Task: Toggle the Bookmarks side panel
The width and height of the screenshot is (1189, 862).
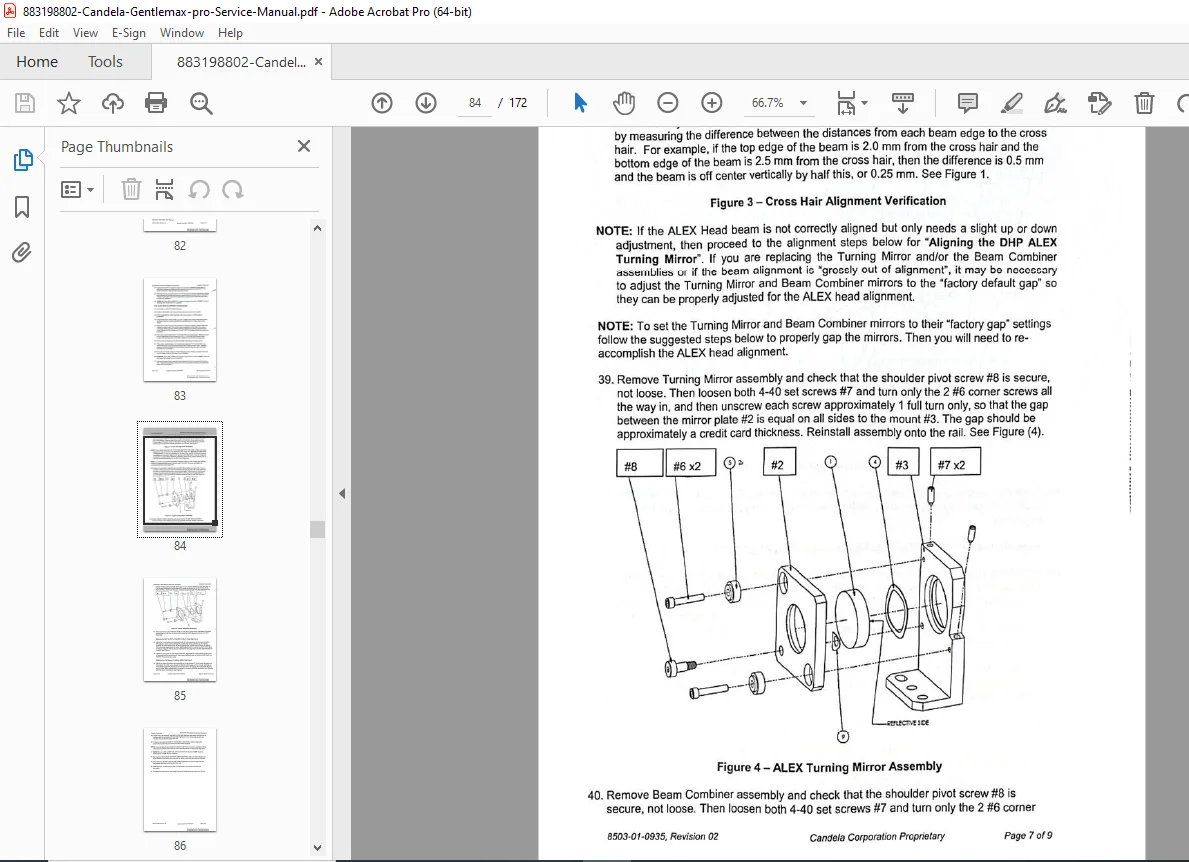Action: pyautogui.click(x=22, y=206)
